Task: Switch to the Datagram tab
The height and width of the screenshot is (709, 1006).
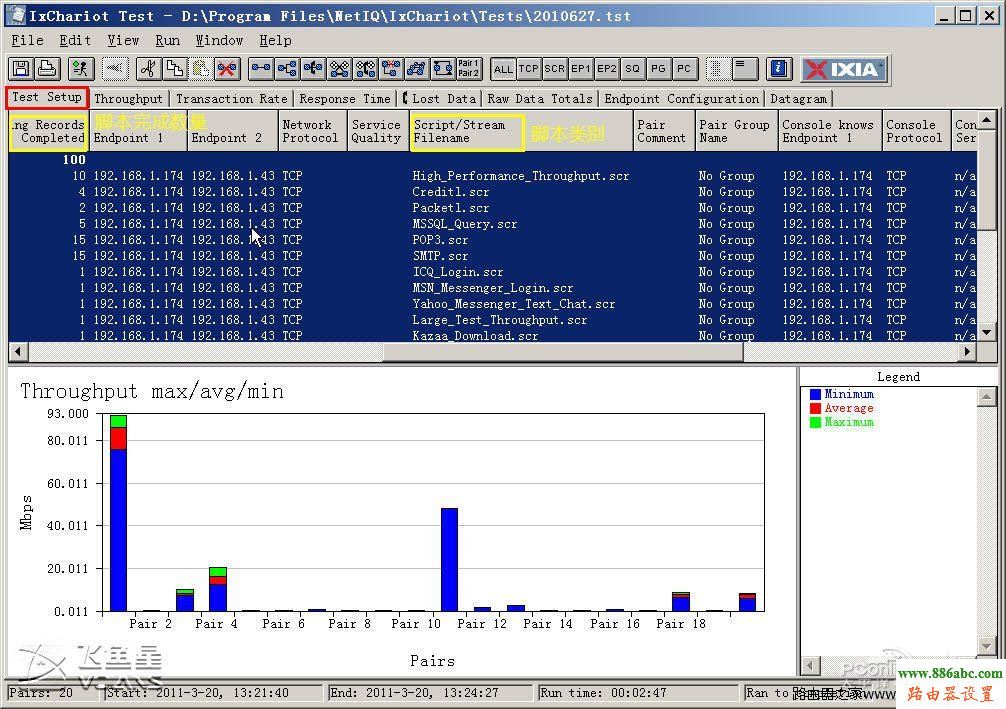Action: pos(798,99)
